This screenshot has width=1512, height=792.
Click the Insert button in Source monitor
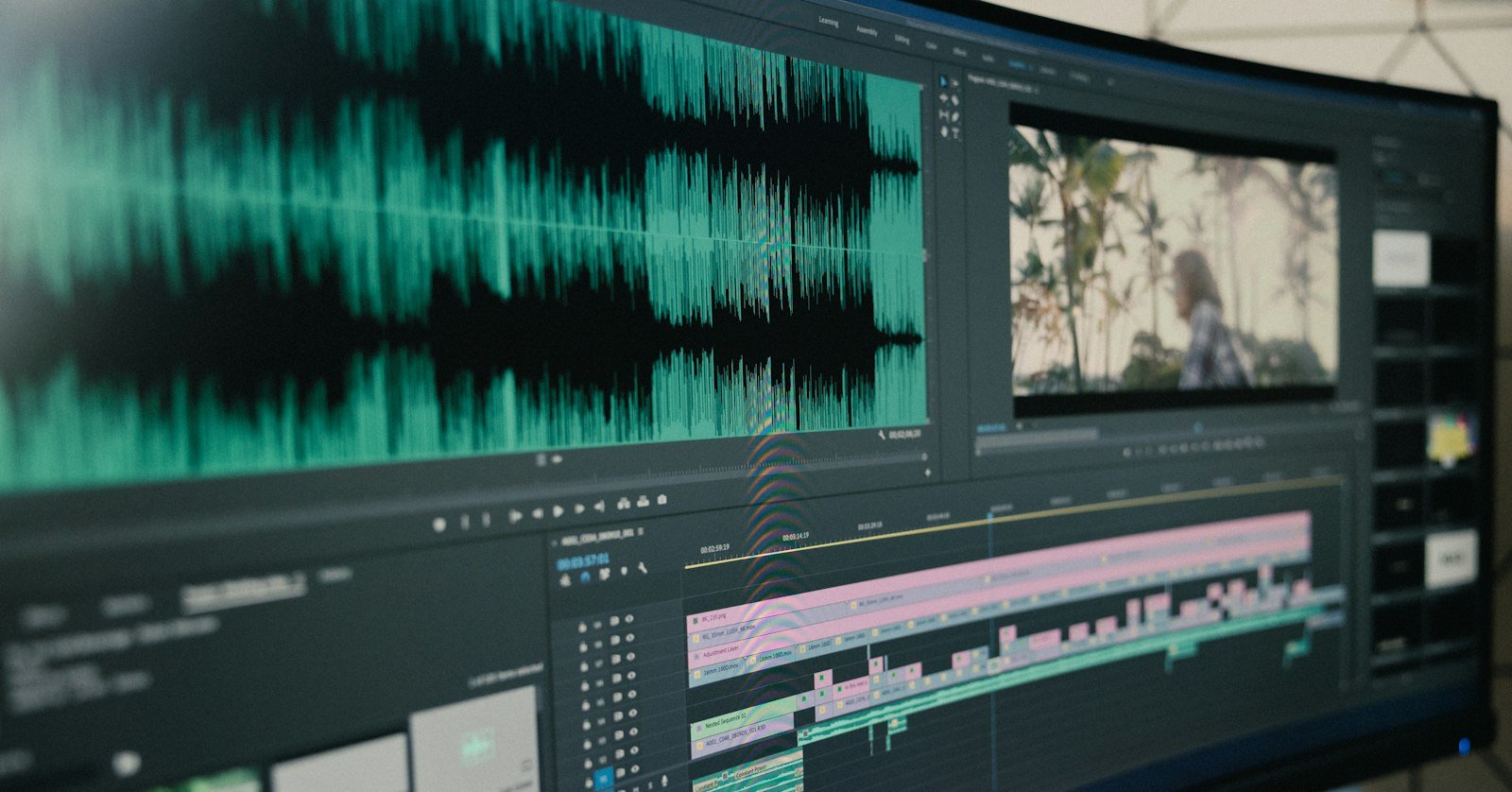point(624,503)
